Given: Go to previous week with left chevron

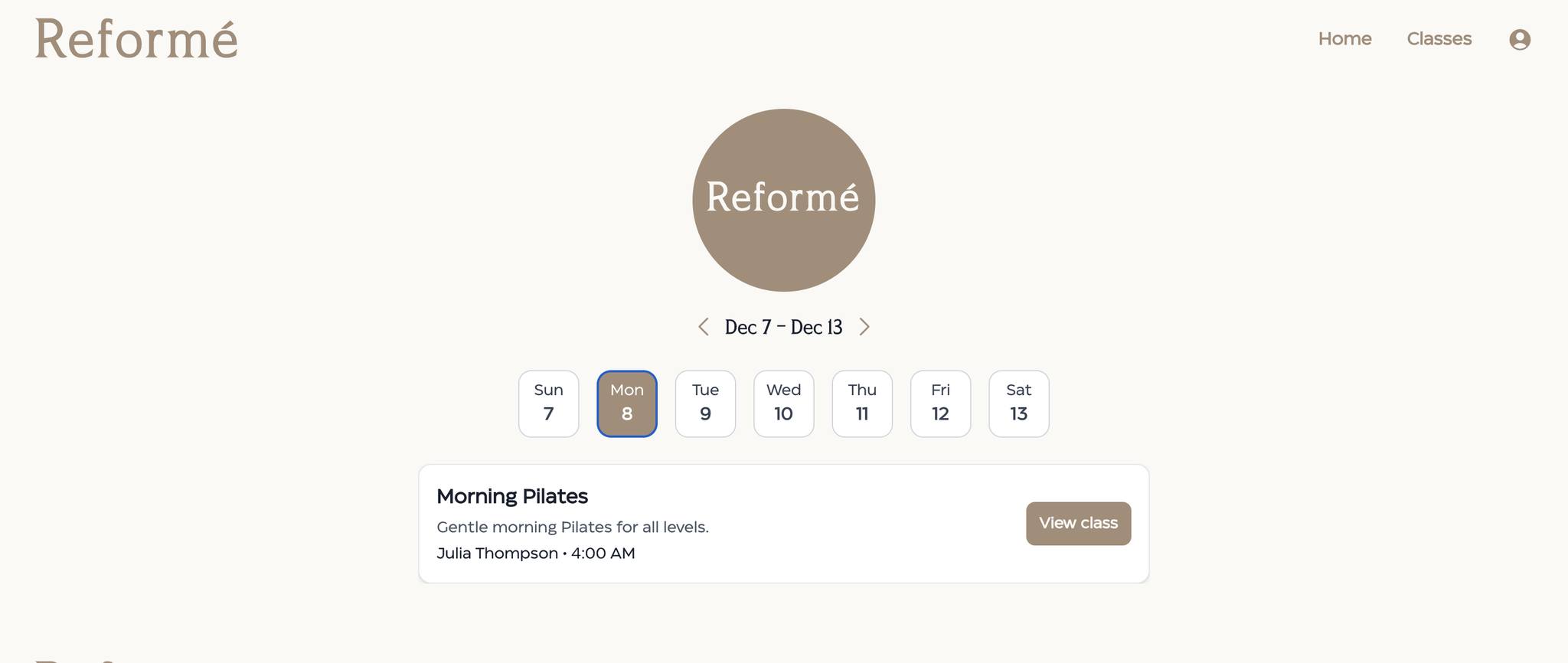Looking at the screenshot, I should pyautogui.click(x=704, y=327).
